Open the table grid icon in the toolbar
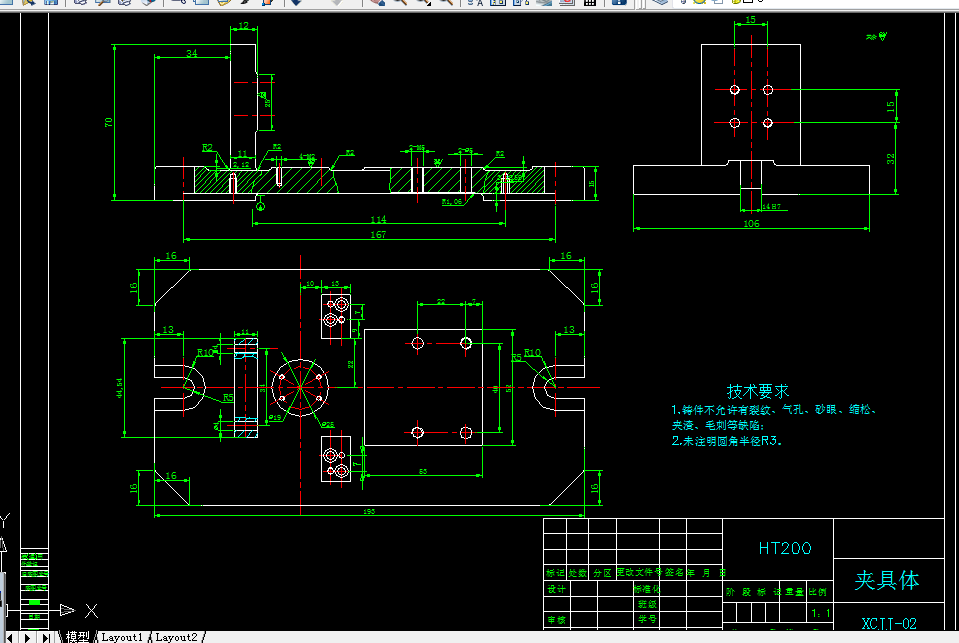 click(x=590, y=2)
